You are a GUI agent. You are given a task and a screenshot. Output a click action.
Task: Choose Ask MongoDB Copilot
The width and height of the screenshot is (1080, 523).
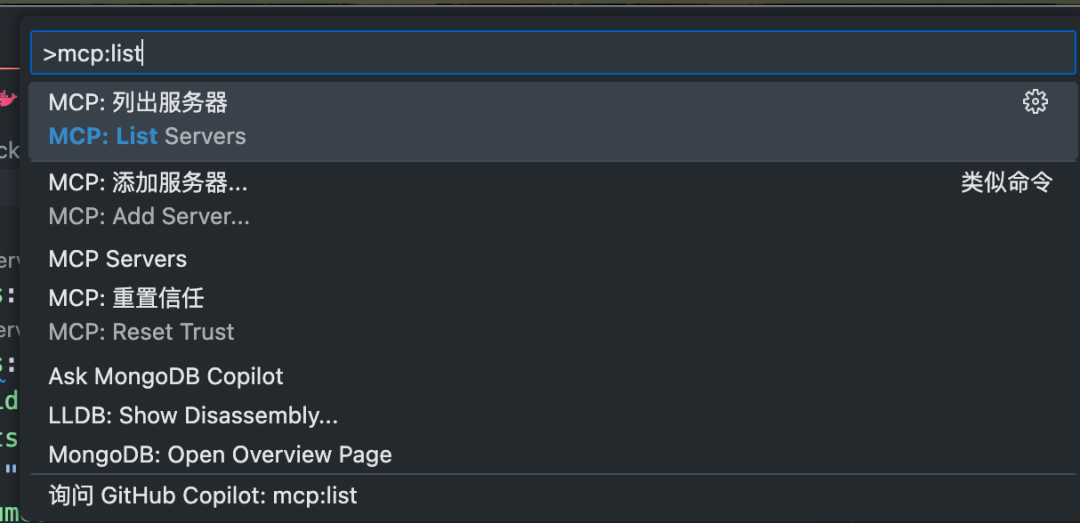coord(166,376)
